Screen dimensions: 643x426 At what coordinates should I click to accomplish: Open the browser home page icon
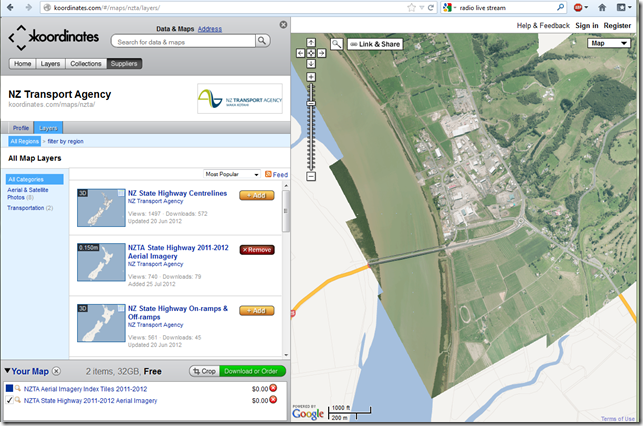click(602, 7)
